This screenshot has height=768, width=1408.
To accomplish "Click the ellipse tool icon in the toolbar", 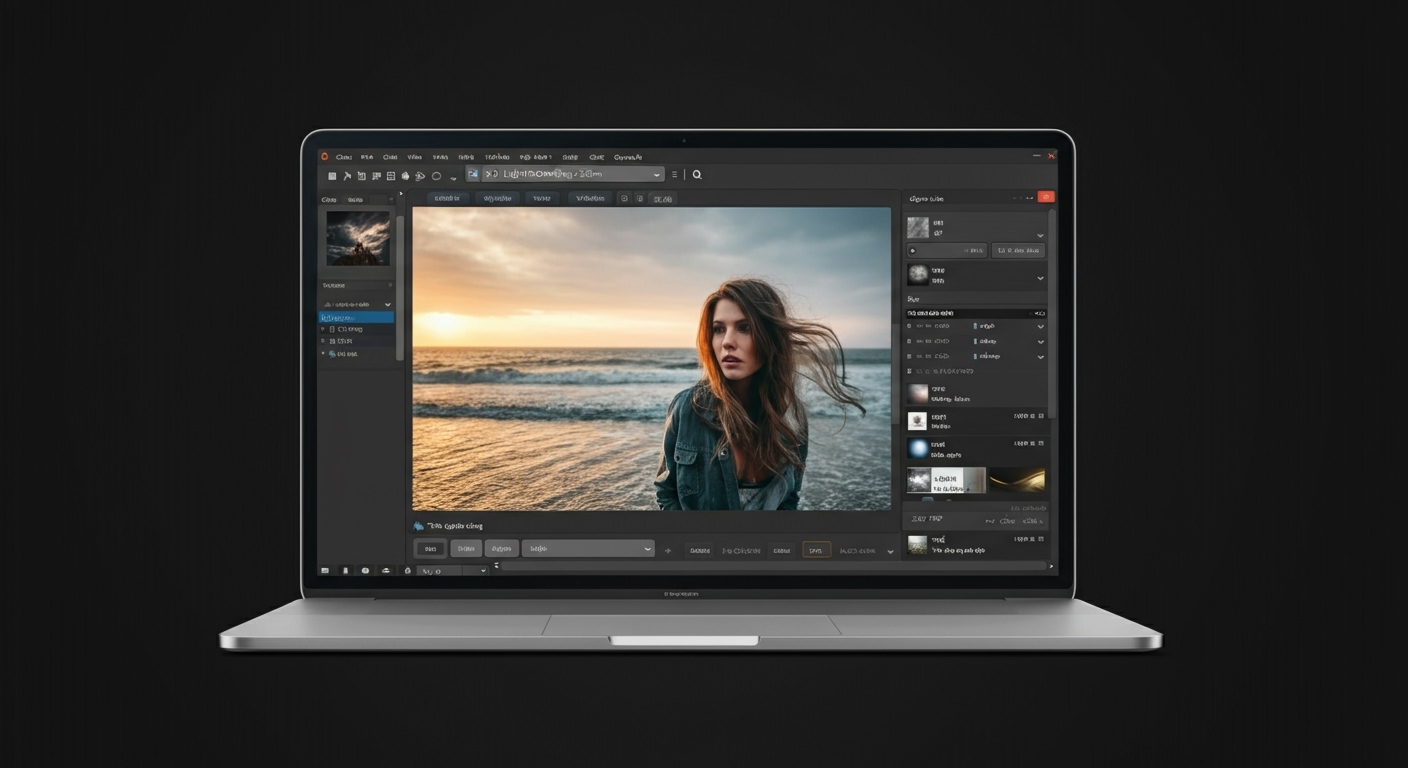I will (436, 175).
